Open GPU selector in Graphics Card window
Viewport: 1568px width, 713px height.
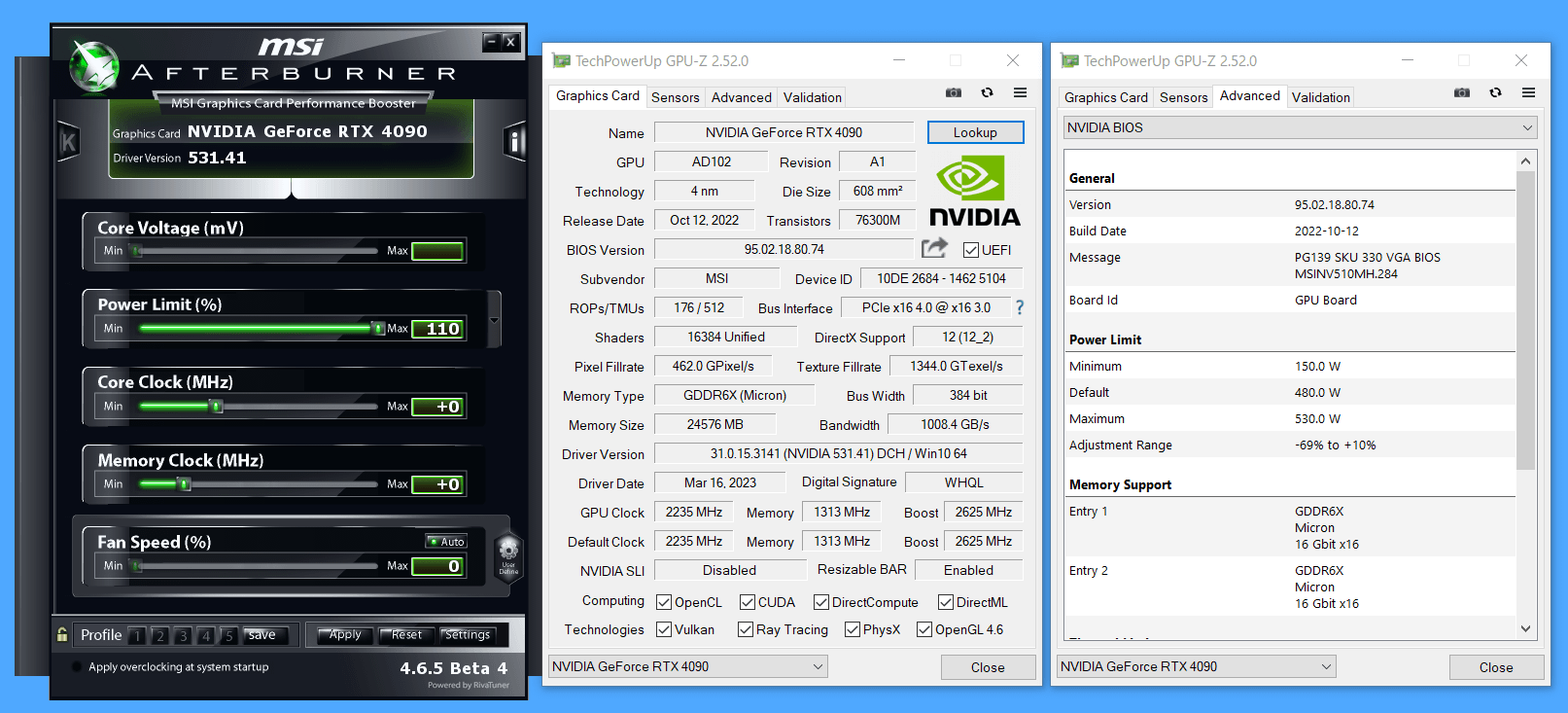[687, 666]
